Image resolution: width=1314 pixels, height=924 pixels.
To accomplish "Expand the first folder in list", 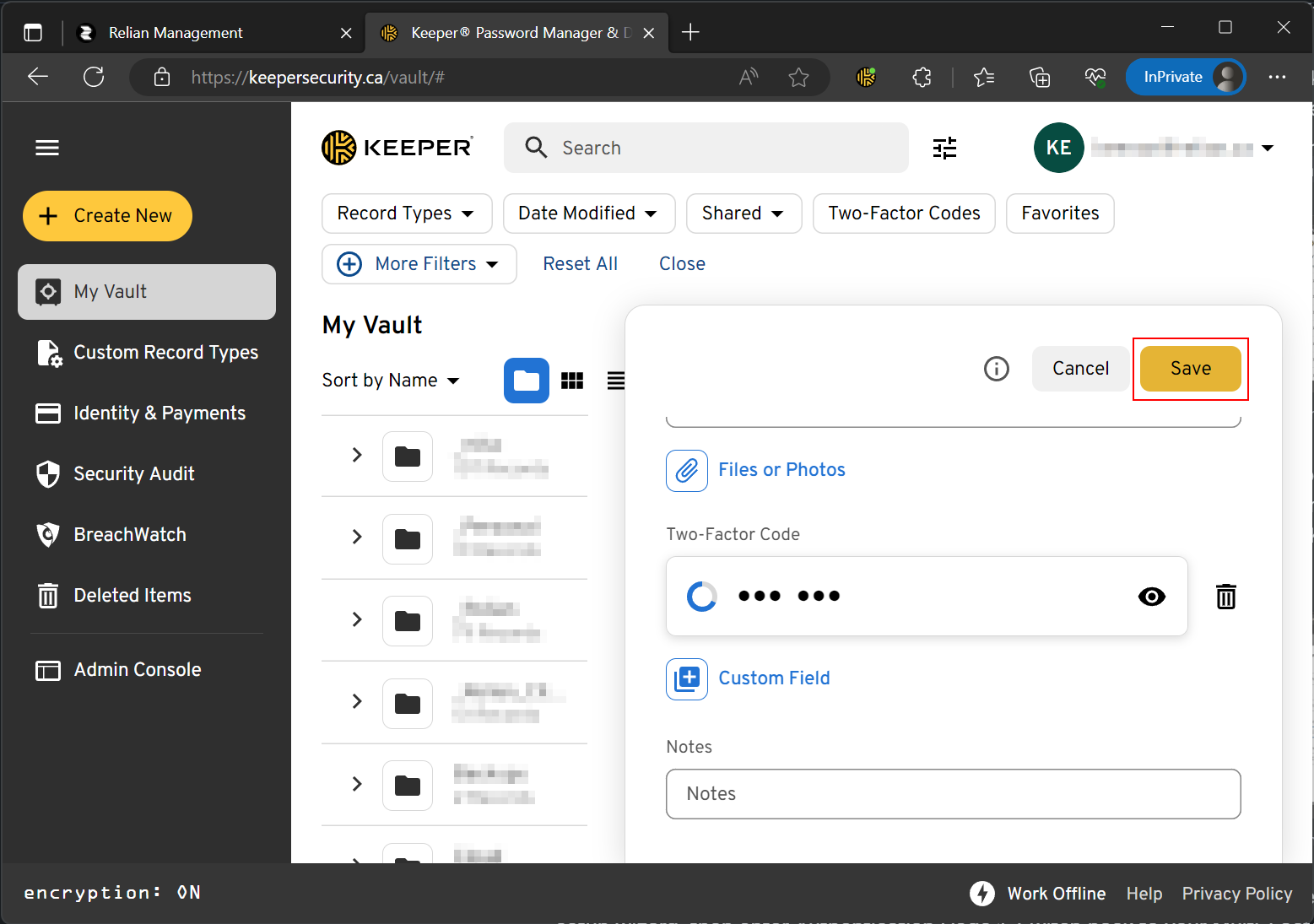I will pos(357,456).
